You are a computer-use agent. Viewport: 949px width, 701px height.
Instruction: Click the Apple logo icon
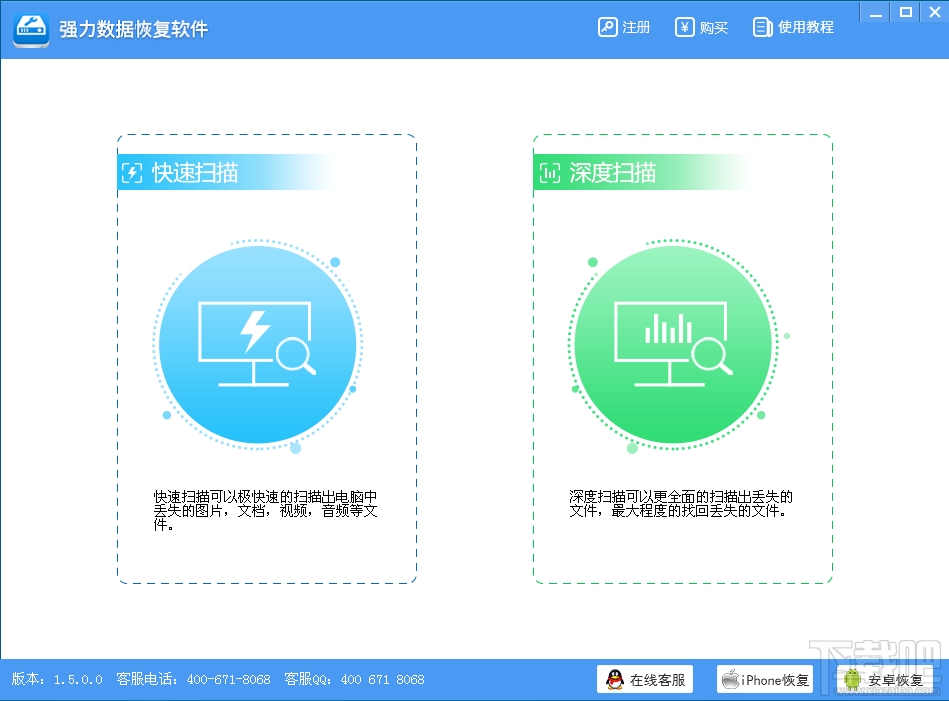tap(731, 679)
